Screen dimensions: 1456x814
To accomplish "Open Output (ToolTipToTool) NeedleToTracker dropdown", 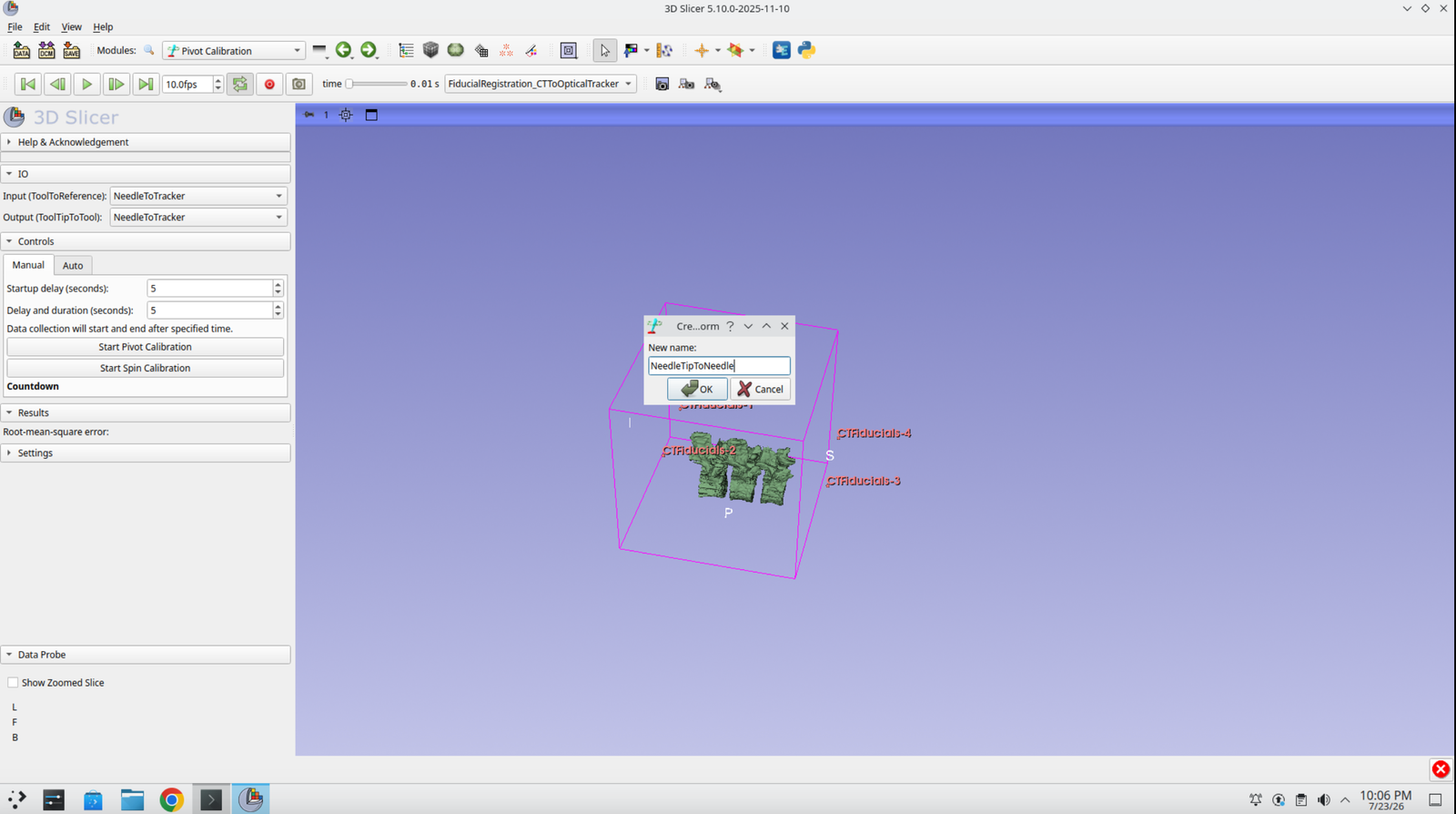I will coord(198,217).
